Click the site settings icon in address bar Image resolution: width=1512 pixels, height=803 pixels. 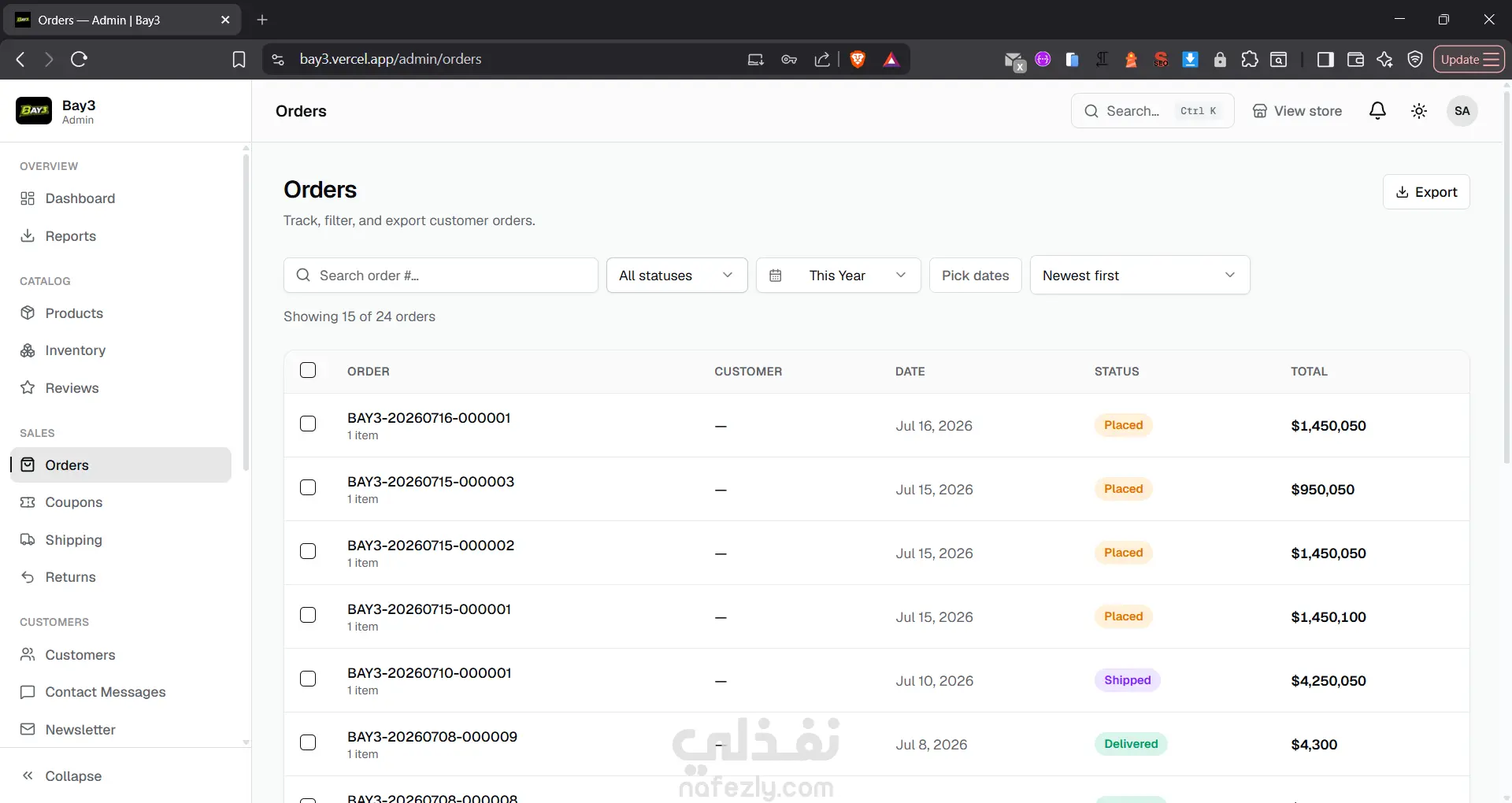point(277,59)
